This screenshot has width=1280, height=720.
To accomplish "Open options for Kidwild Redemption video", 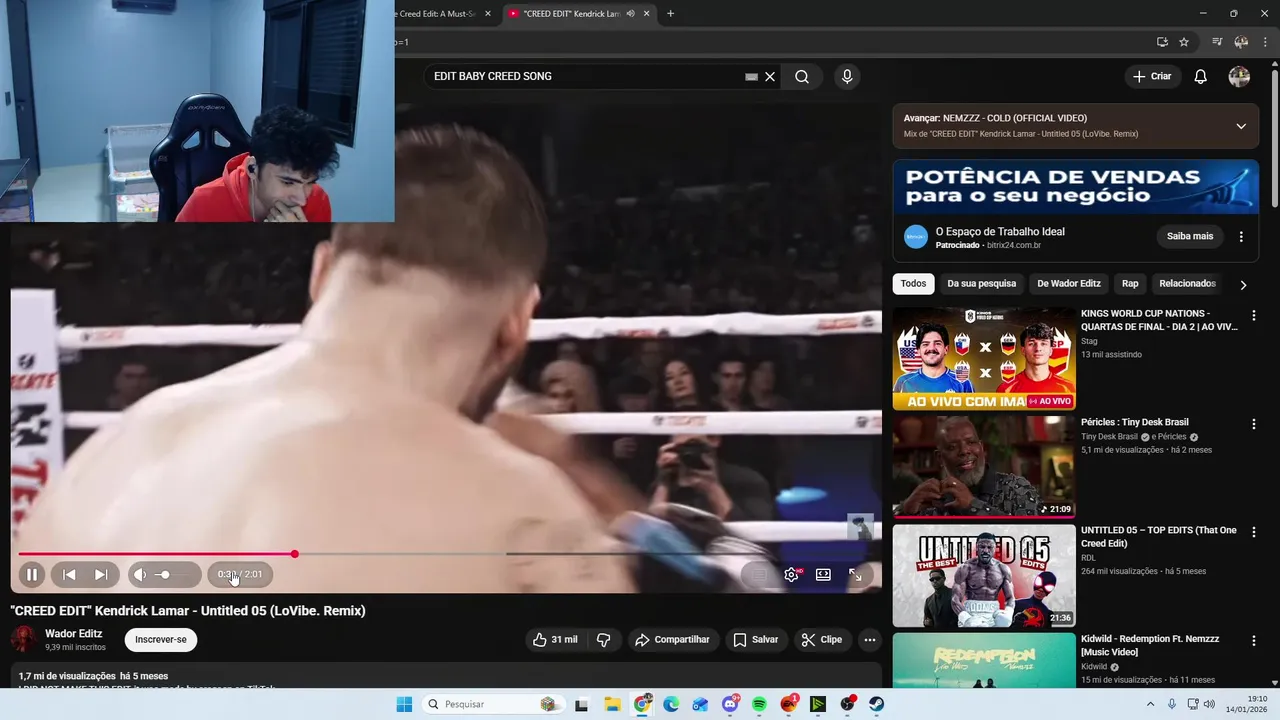I will 1253,641.
